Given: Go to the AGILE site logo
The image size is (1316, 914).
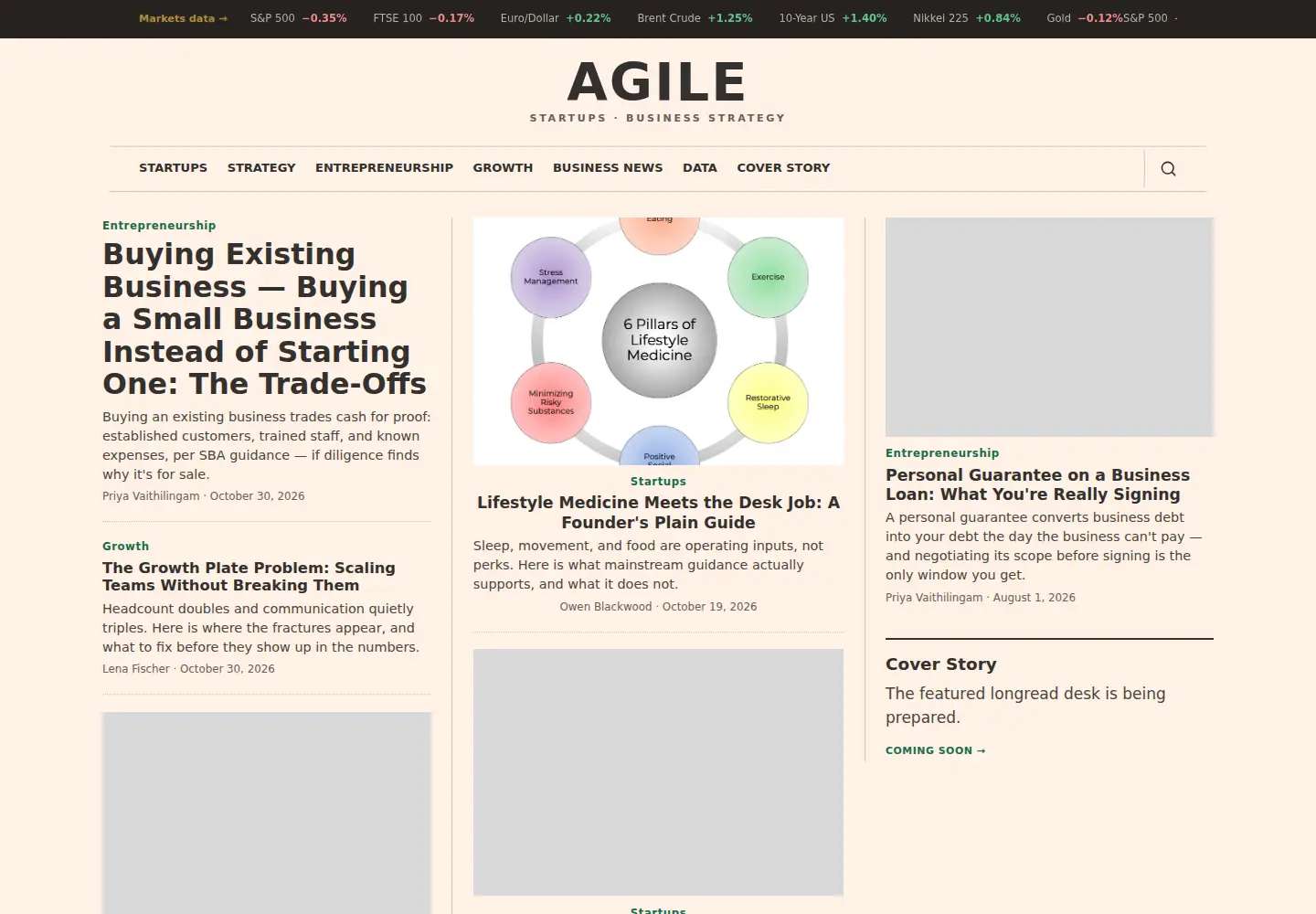Looking at the screenshot, I should 657,81.
